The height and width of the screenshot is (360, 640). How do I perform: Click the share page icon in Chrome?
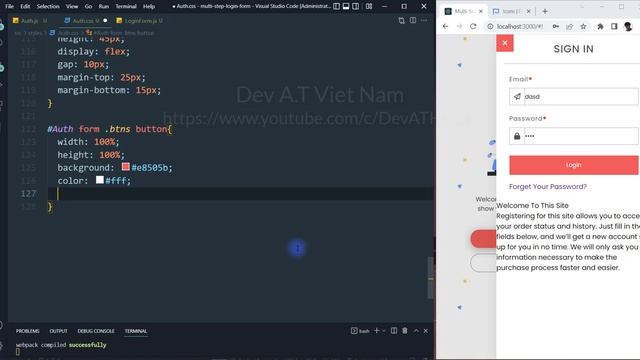coord(569,27)
